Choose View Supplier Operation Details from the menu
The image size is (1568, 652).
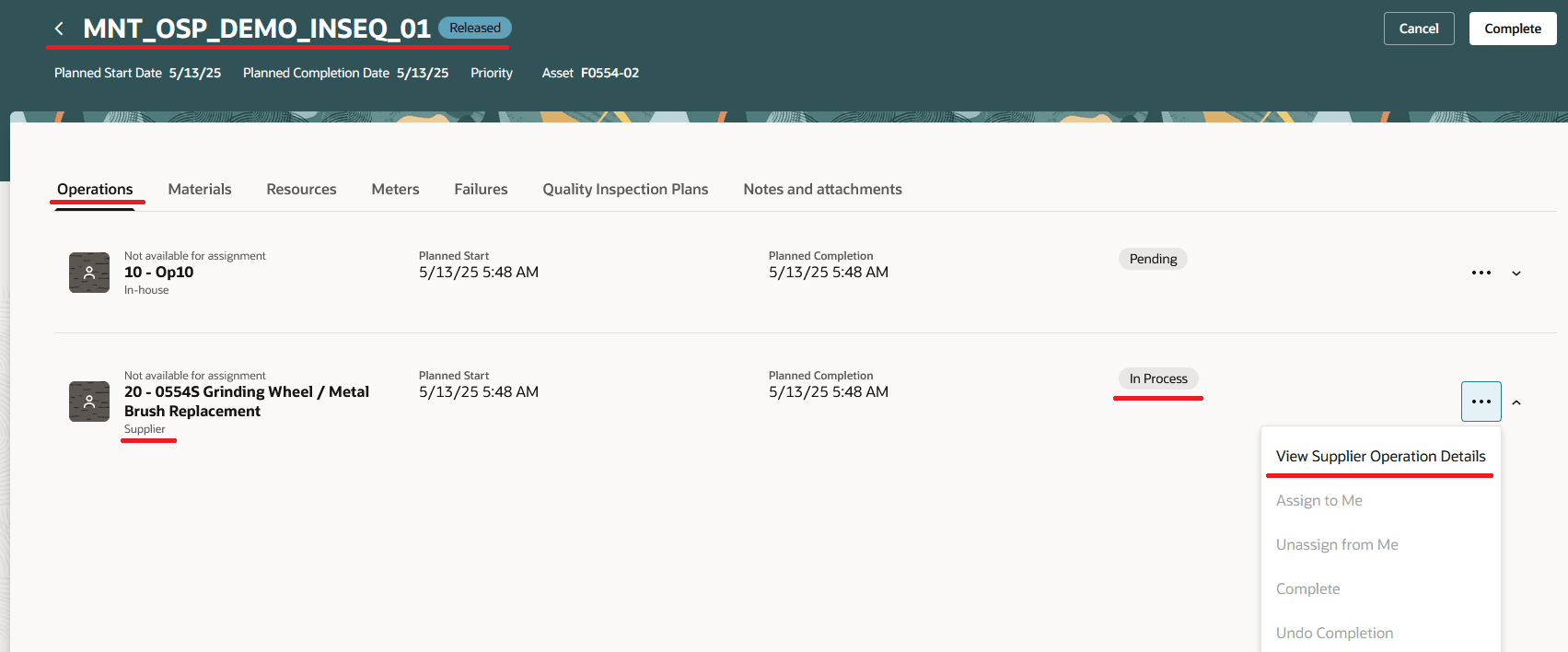tap(1380, 456)
